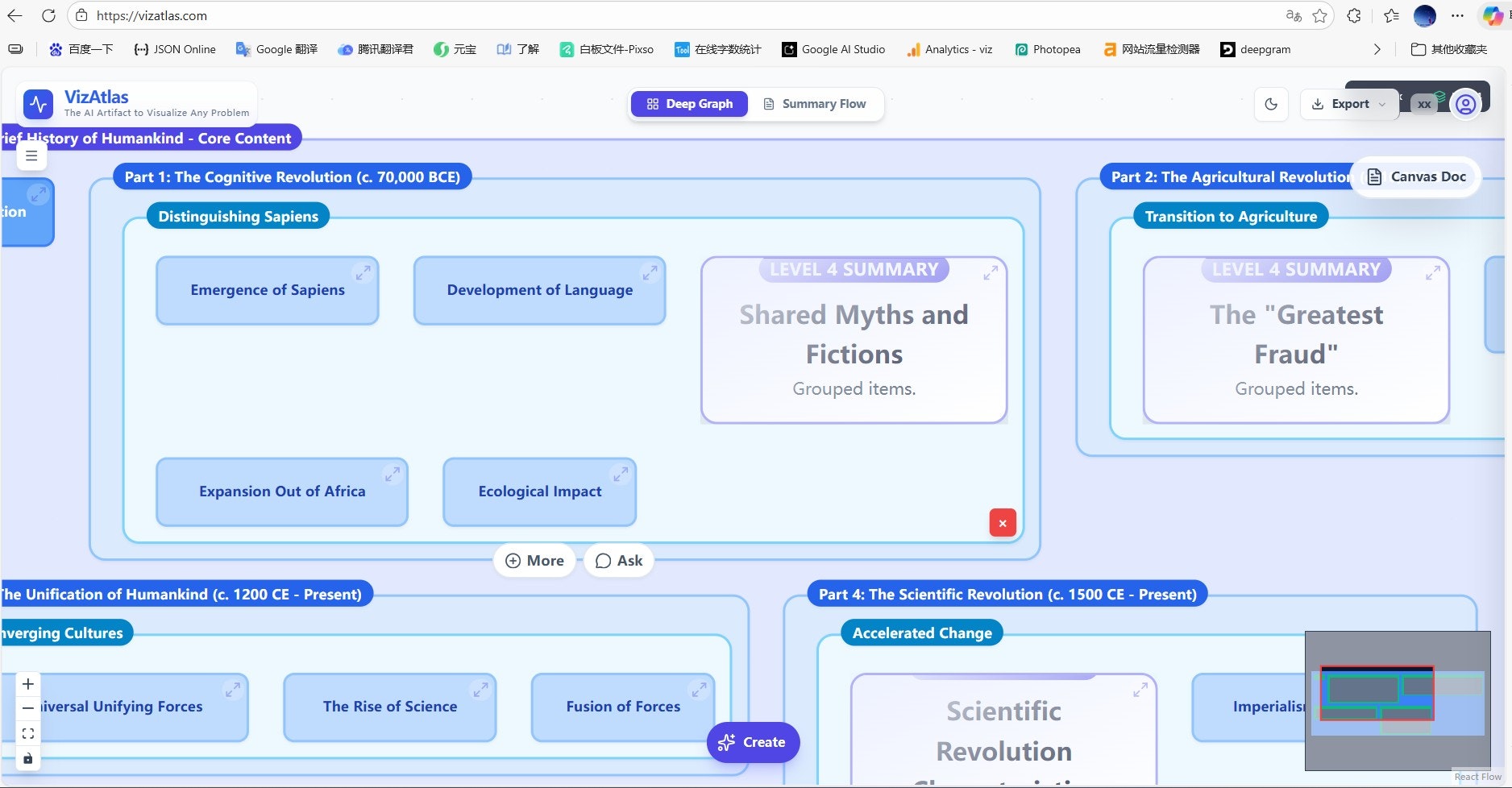1512x788 pixels.
Task: Toggle page translation icon in address bar
Action: click(x=1293, y=15)
